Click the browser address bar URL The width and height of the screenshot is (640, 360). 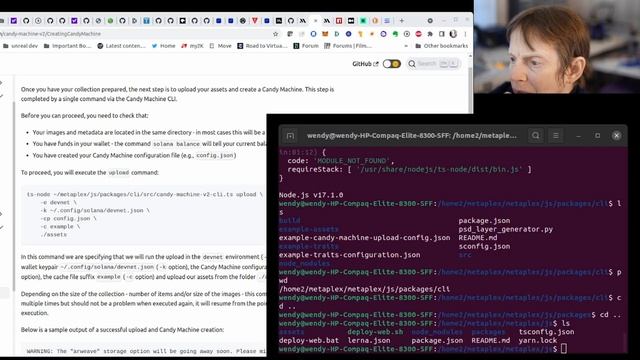50,34
